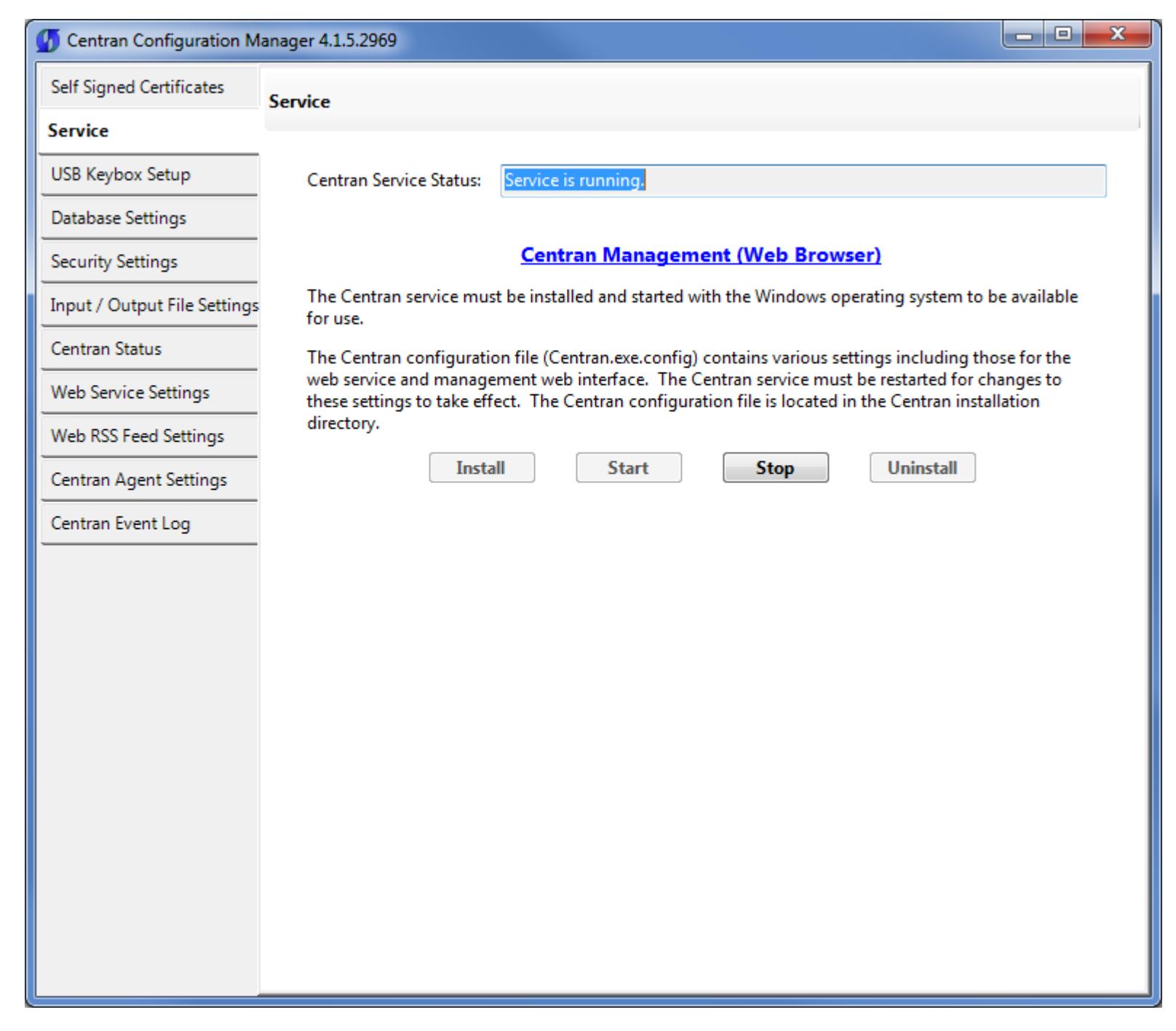Stop the Centran service
Image resolution: width=1176 pixels, height=1031 pixels.
[x=776, y=468]
